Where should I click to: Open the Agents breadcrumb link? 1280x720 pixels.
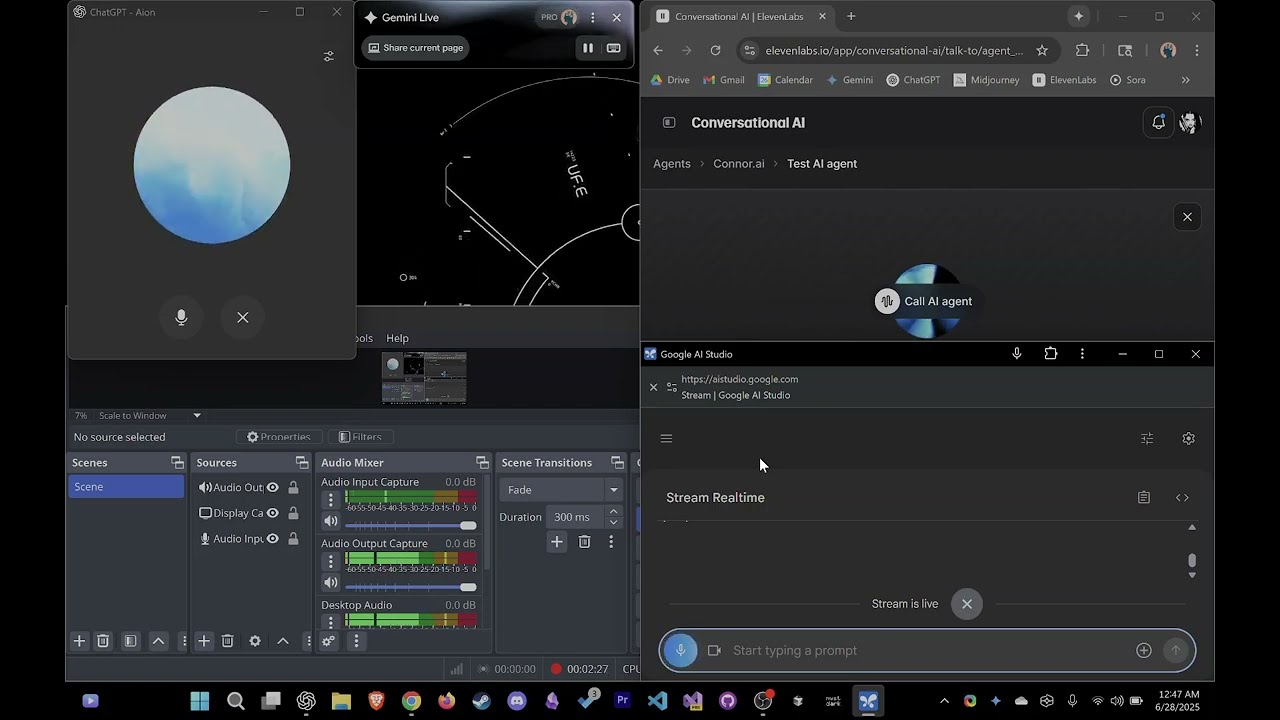(672, 164)
